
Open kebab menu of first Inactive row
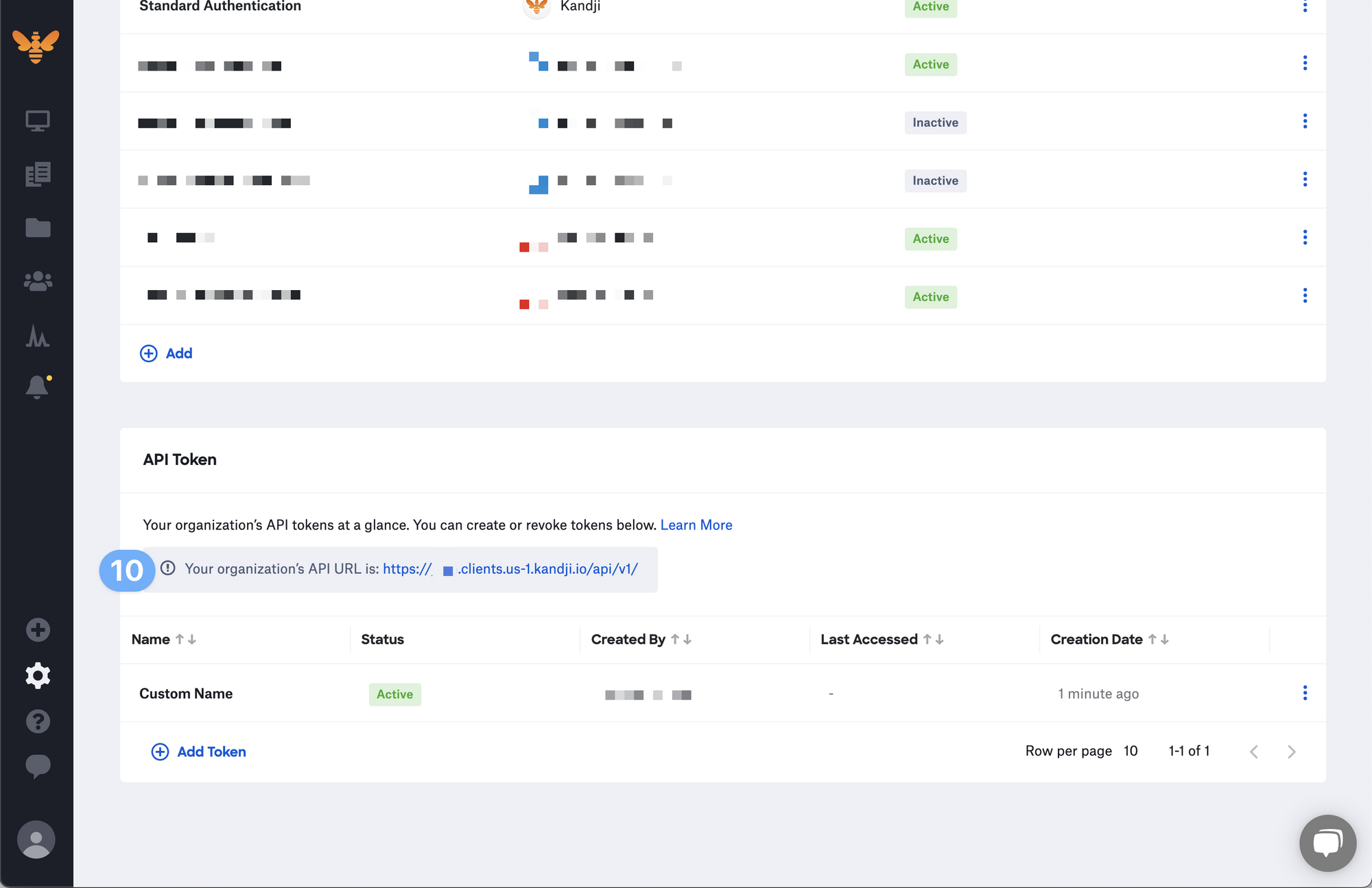click(1305, 121)
